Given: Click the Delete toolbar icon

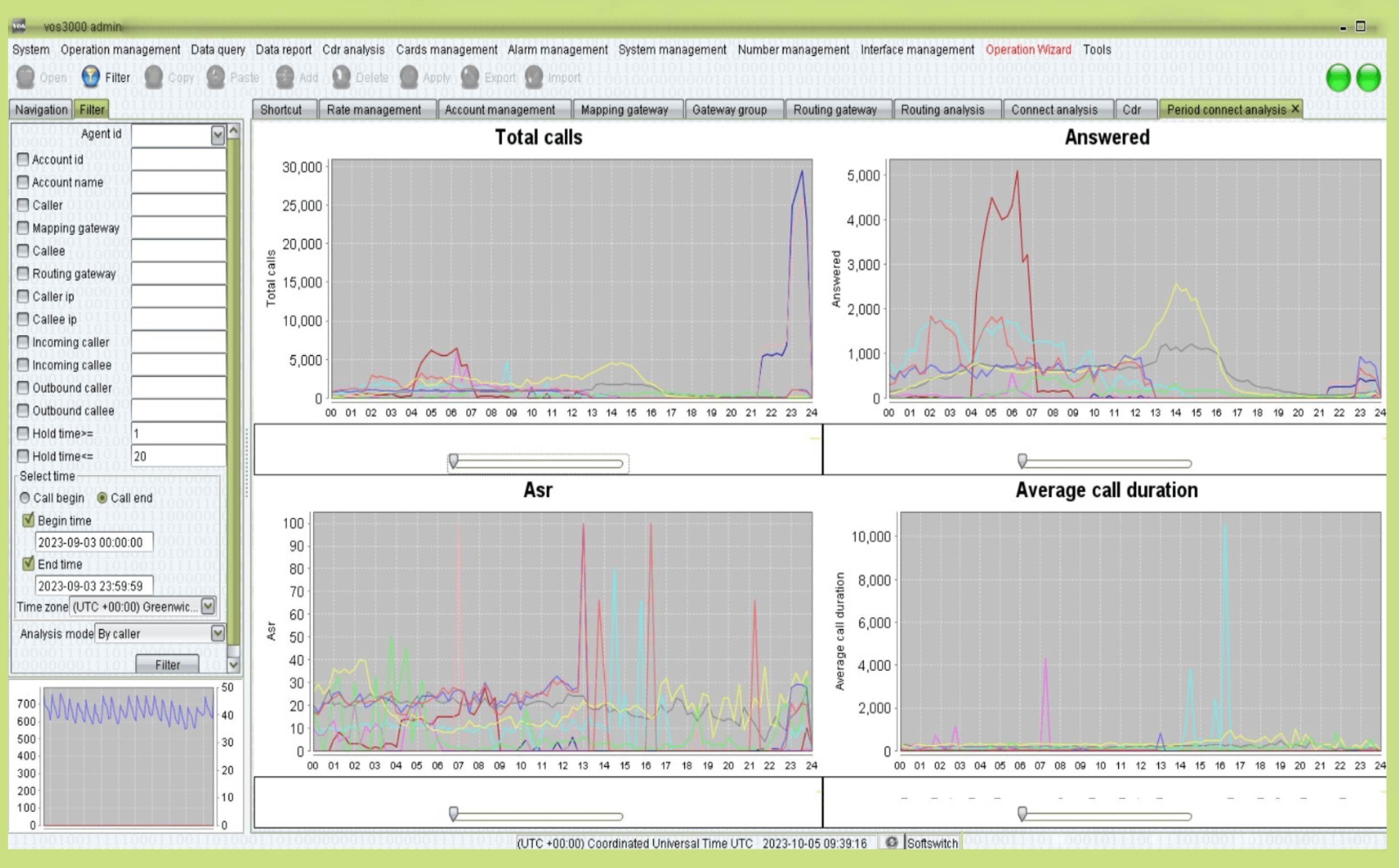Looking at the screenshot, I should click(x=341, y=77).
